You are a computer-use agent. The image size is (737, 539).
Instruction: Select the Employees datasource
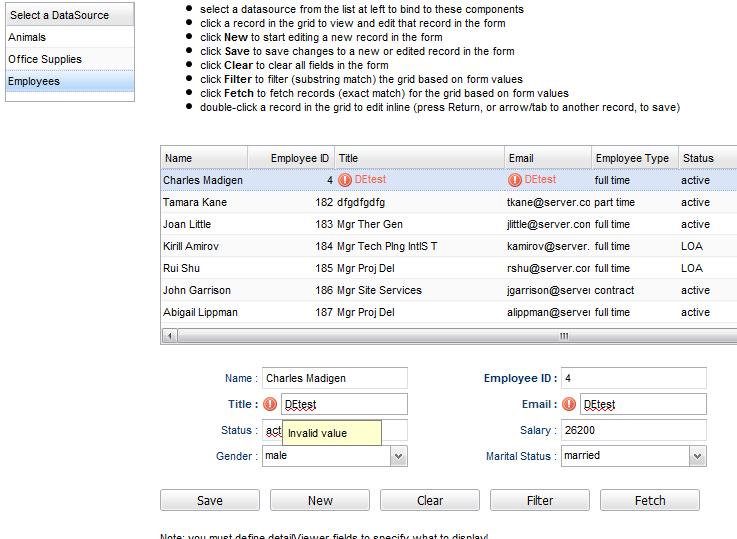tap(68, 81)
